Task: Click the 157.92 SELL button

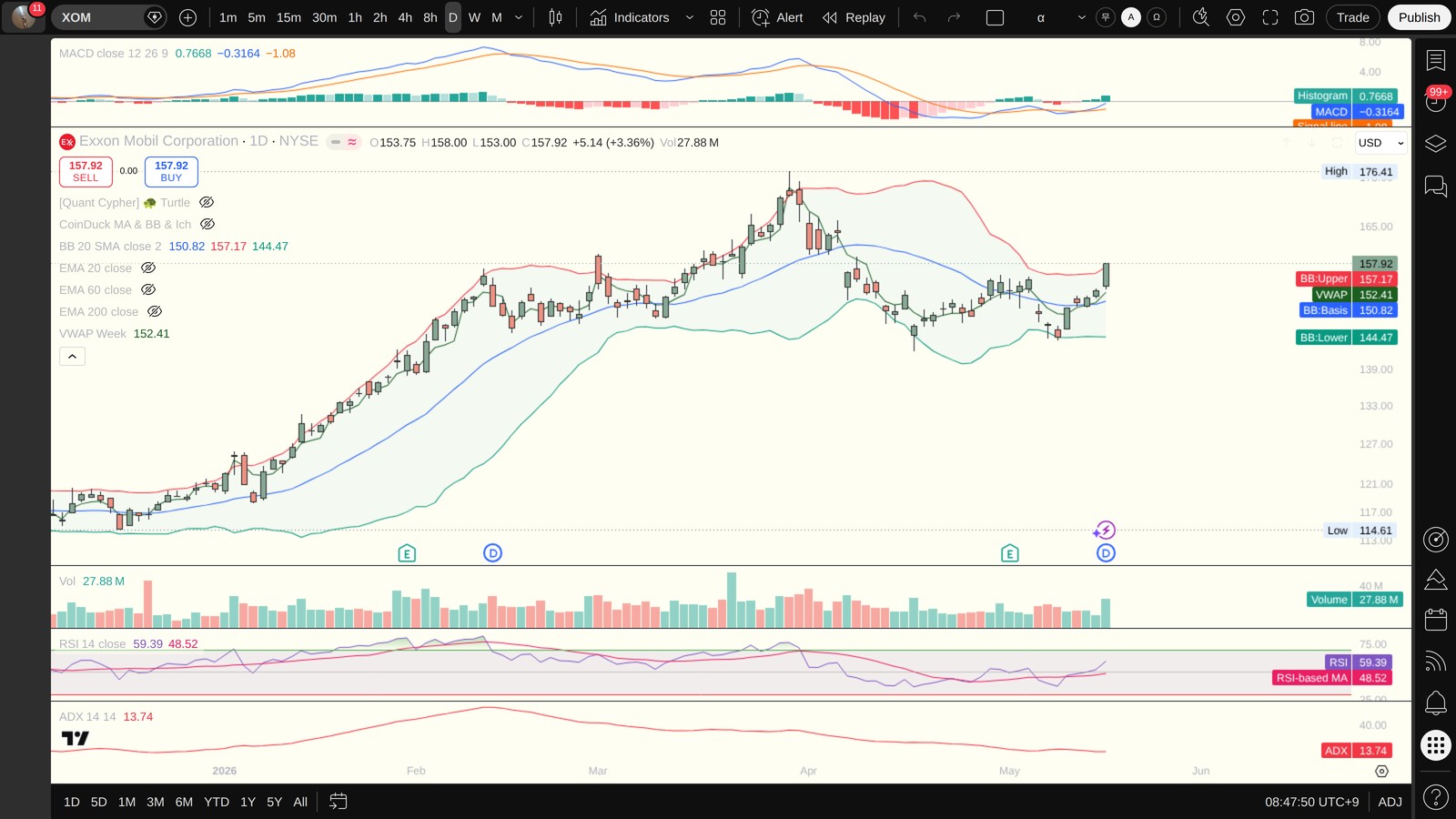Action: click(86, 171)
